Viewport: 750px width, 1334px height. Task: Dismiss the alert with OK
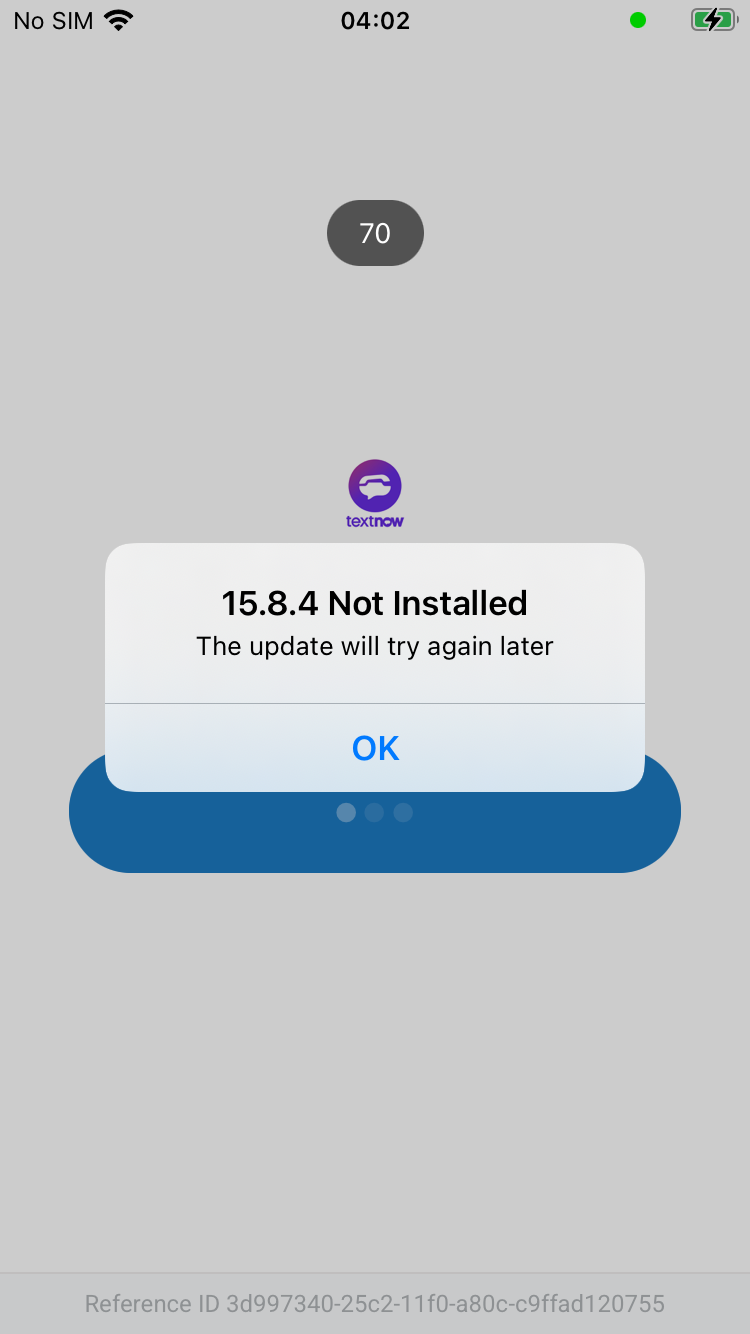(375, 748)
